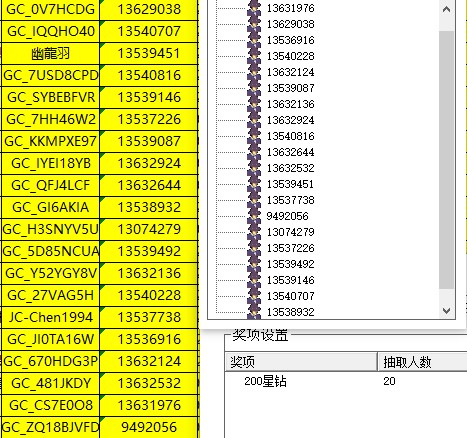Select tree entry 13540228 in winner list
This screenshot has height=438, width=467.
290,56
